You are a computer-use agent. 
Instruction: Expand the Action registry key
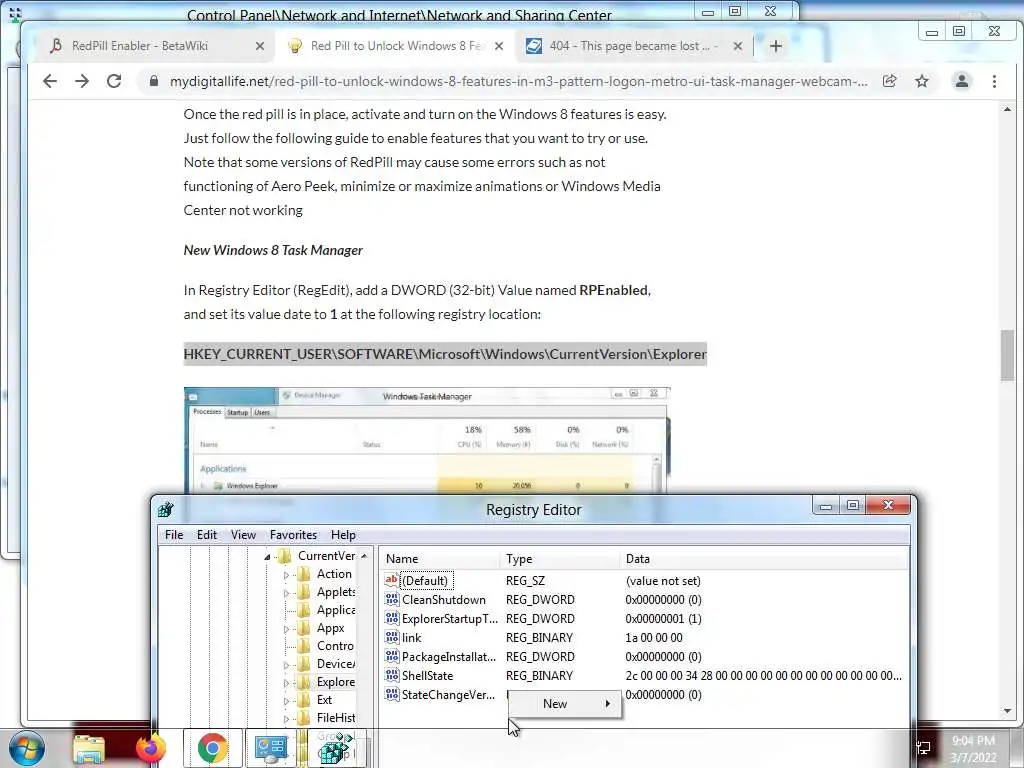tap(286, 575)
